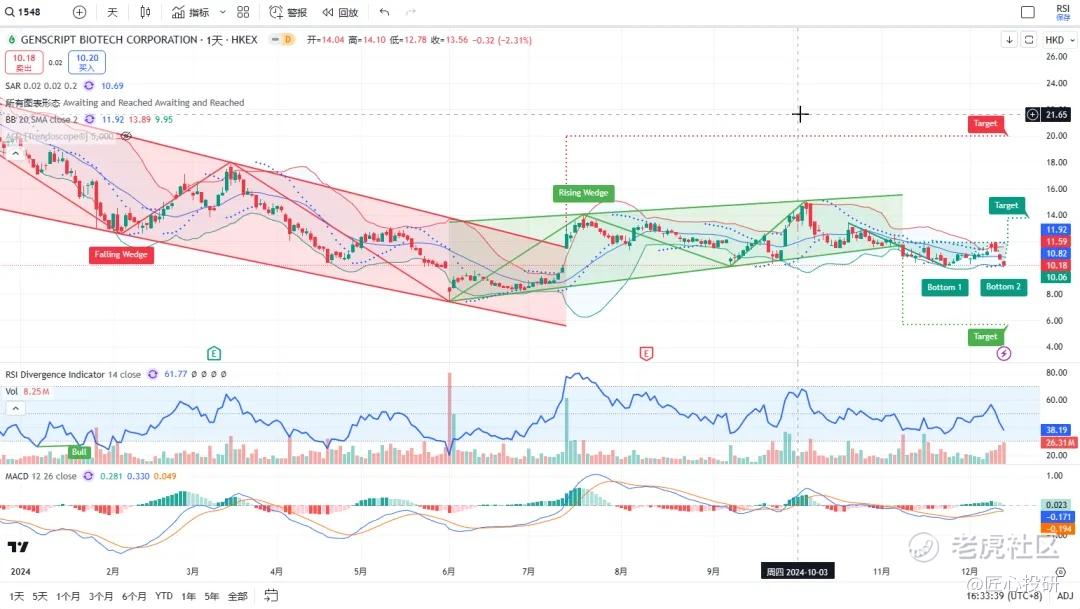Open the layout setup square icon
Image resolution: width=1080 pixels, height=609 pixels.
(1028, 12)
